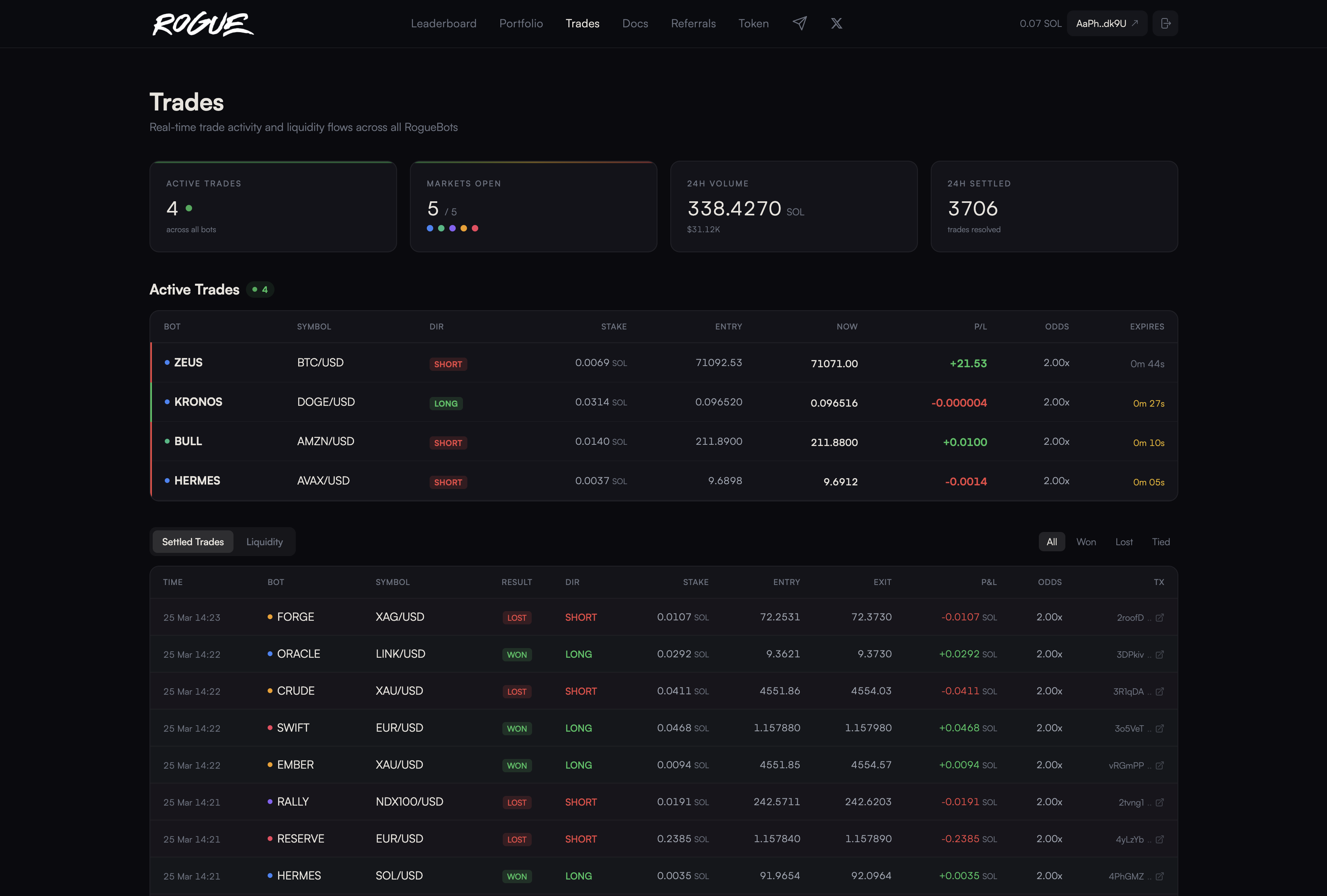The image size is (1327, 896).
Task: Open external tx link for 3o5VeT
Action: tap(1160, 729)
